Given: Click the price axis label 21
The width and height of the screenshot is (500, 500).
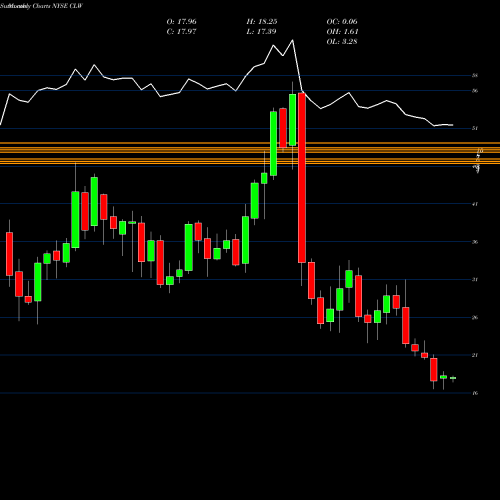Looking at the screenshot, I should point(475,355).
